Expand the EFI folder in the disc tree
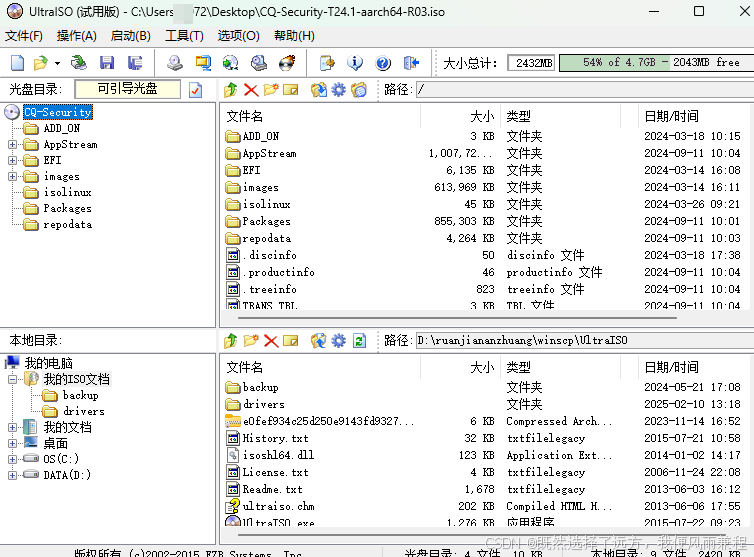Screen dimensions: 754x557 pos(13,160)
